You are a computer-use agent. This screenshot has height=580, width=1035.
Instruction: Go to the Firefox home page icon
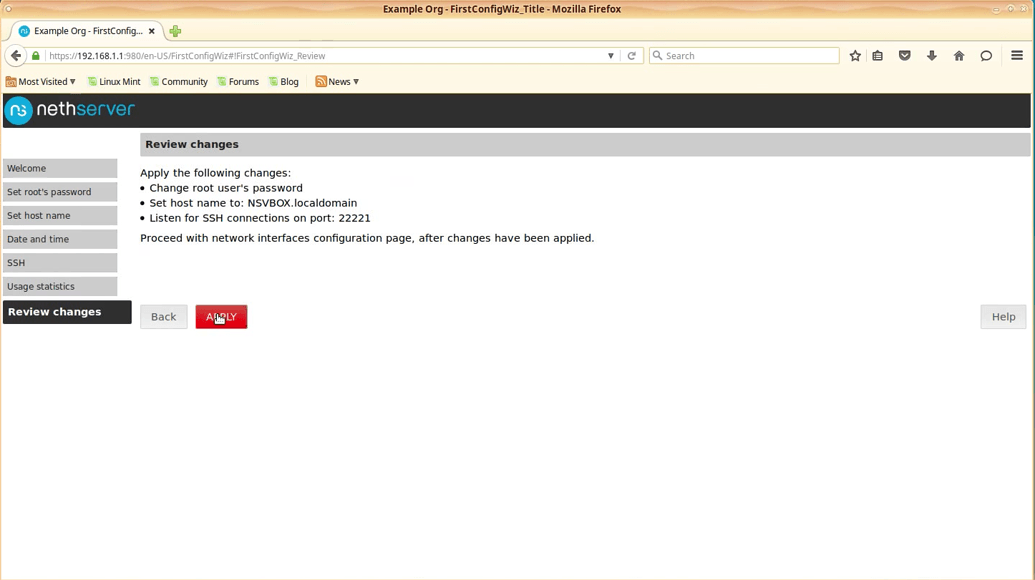click(959, 56)
